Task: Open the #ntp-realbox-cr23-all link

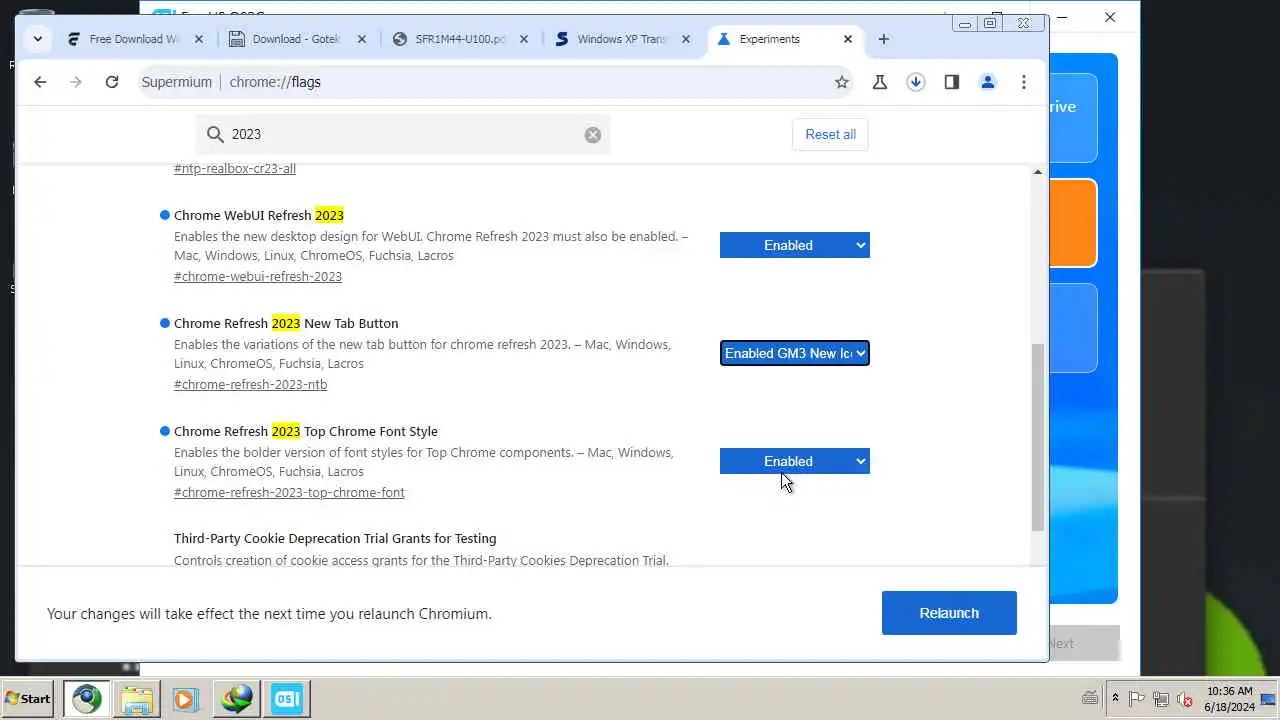Action: click(235, 168)
